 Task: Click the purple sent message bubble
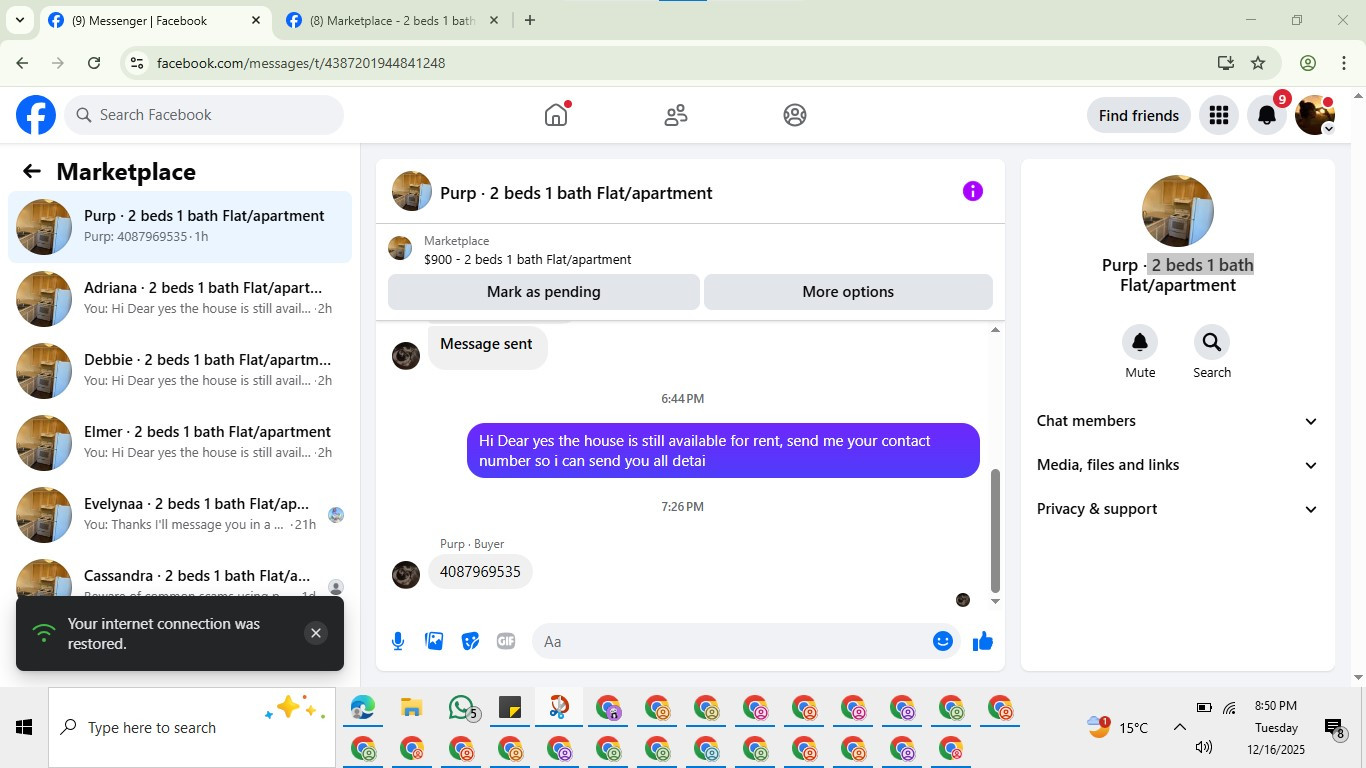pos(723,450)
